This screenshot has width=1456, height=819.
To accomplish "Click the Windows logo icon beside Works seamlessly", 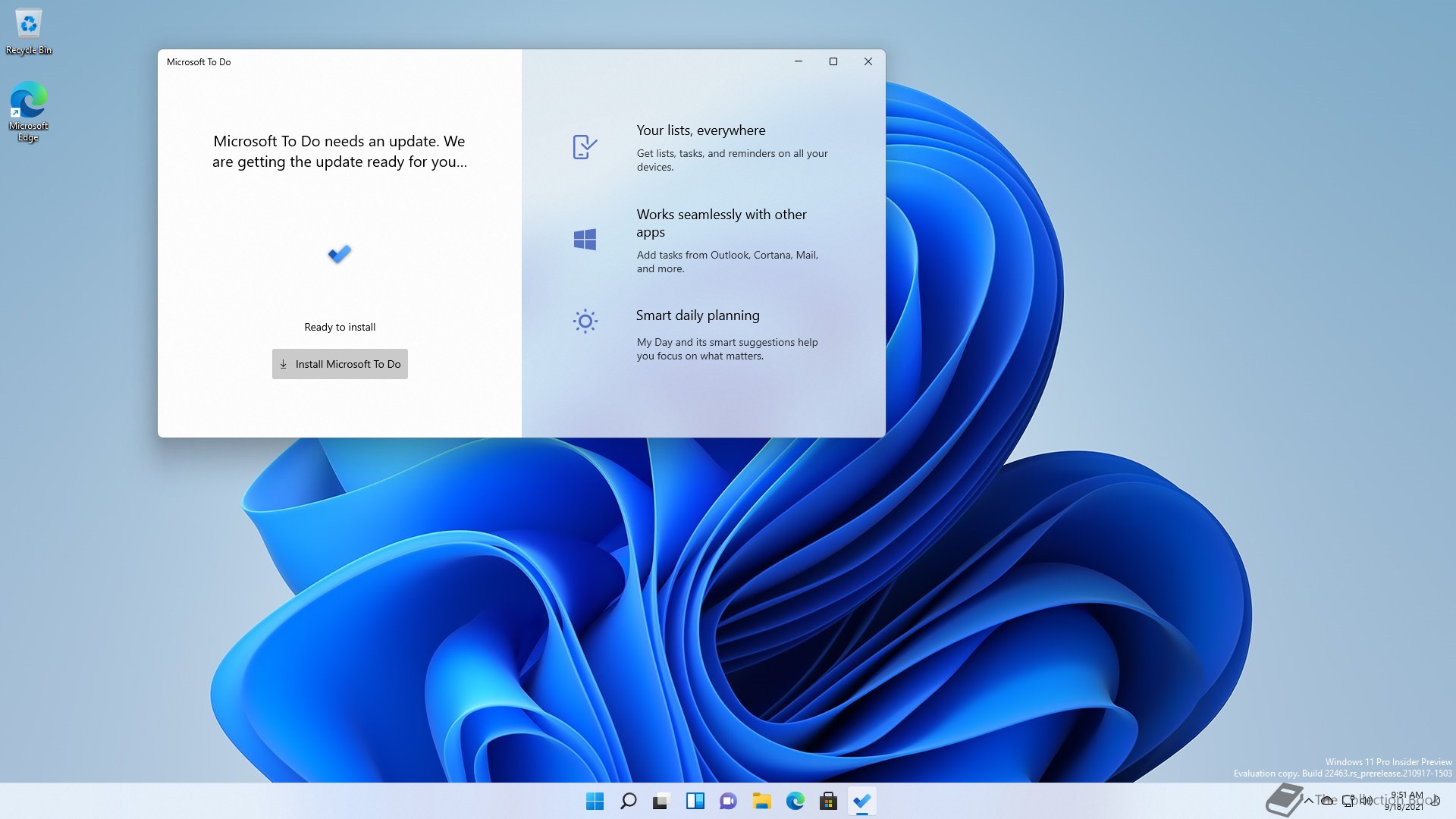I will 585,239.
